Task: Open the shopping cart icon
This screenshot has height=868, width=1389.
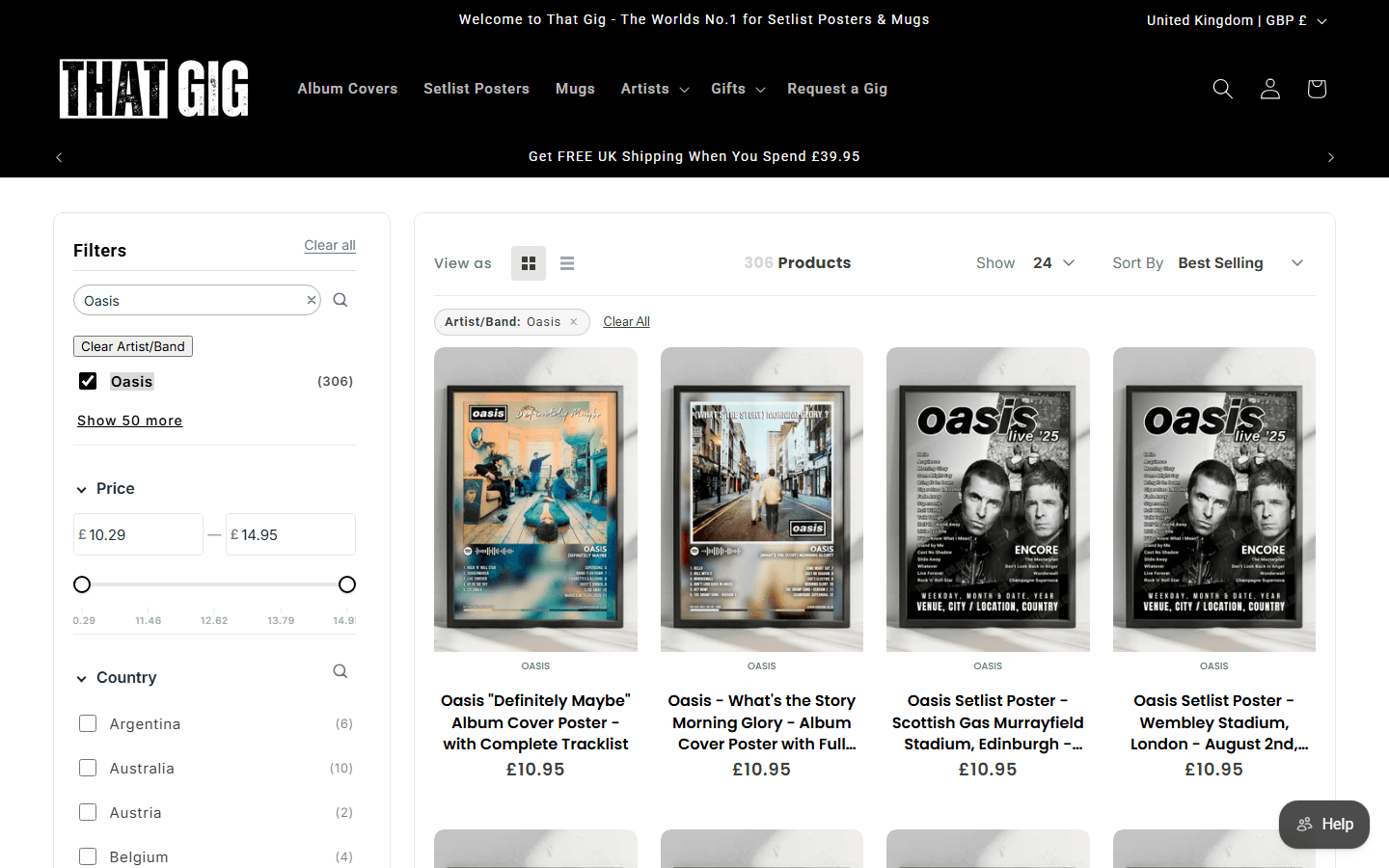Action: tap(1317, 89)
